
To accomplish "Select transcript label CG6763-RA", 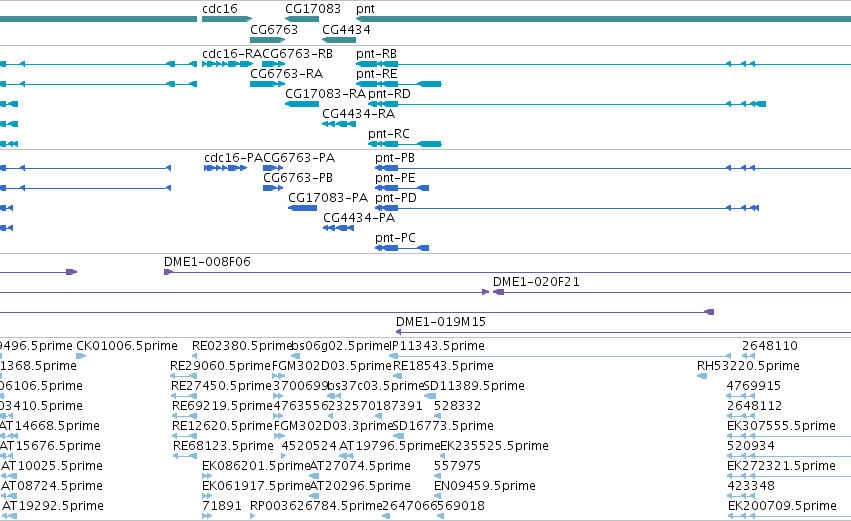I will click(x=286, y=74).
